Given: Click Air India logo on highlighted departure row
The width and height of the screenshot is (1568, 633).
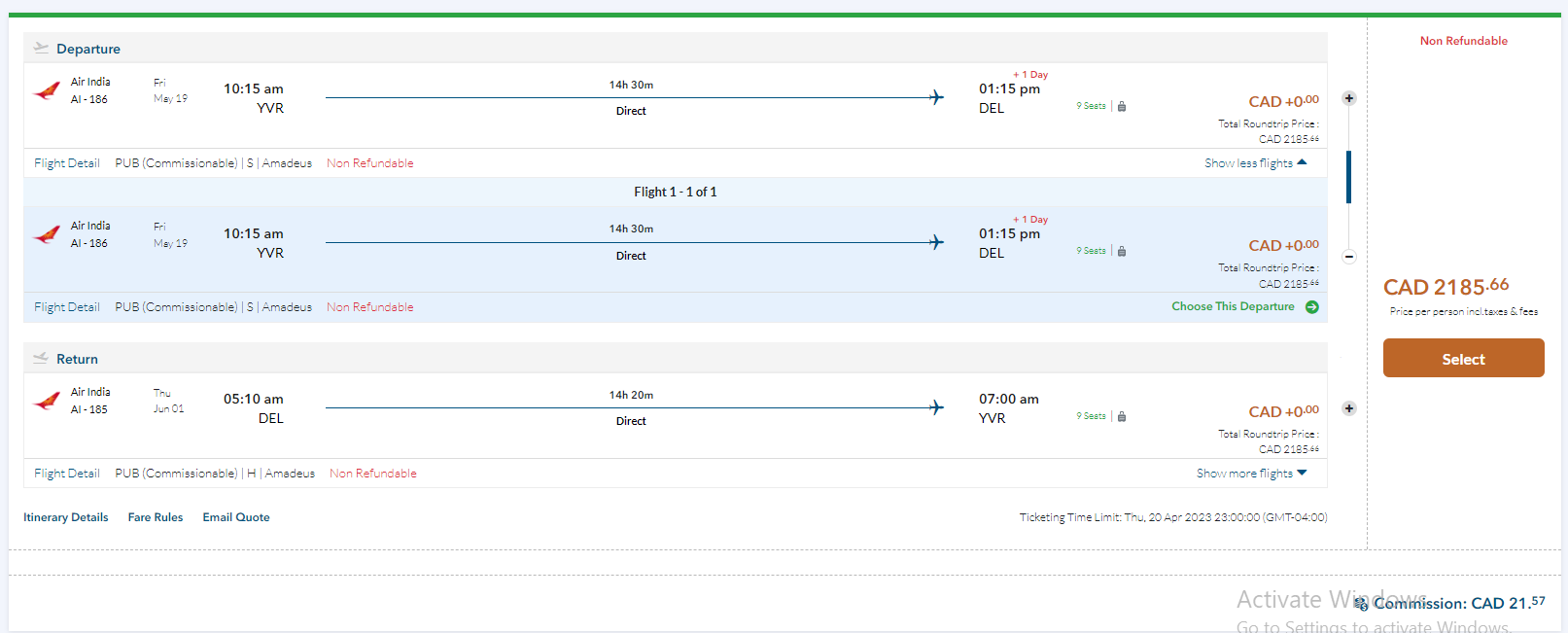Looking at the screenshot, I should click(x=47, y=234).
